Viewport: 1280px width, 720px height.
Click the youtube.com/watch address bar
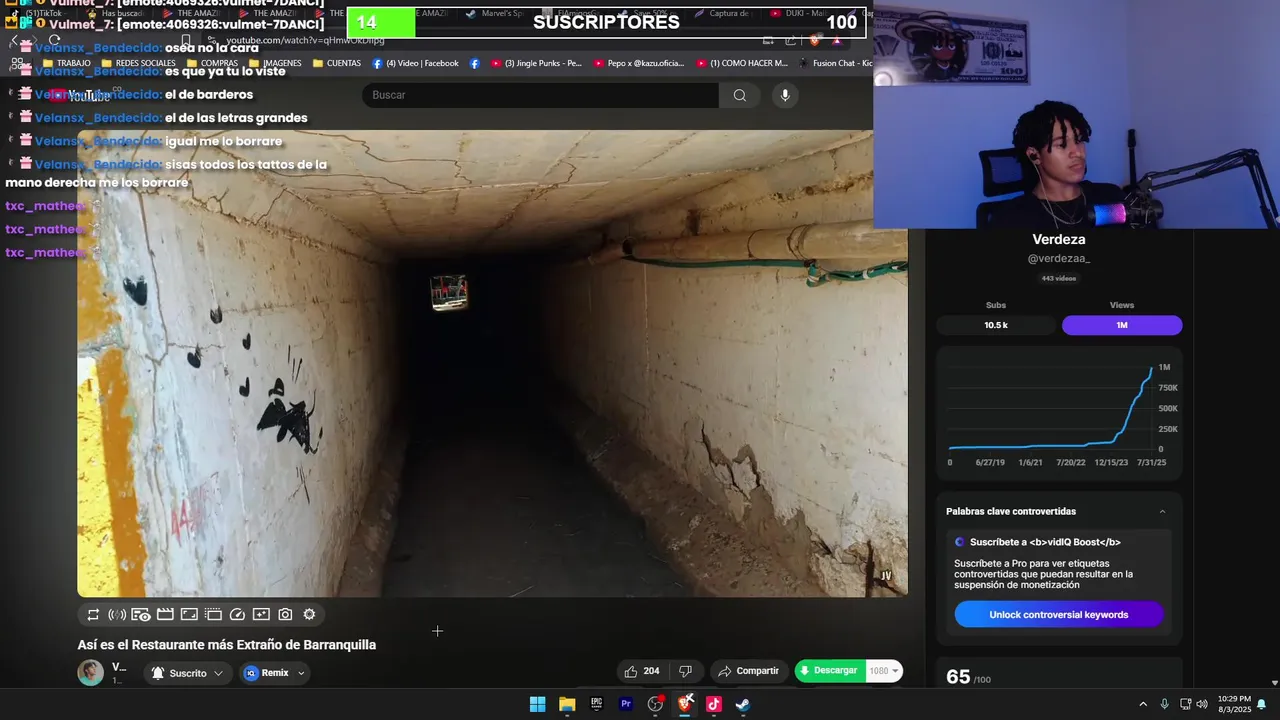click(x=305, y=40)
